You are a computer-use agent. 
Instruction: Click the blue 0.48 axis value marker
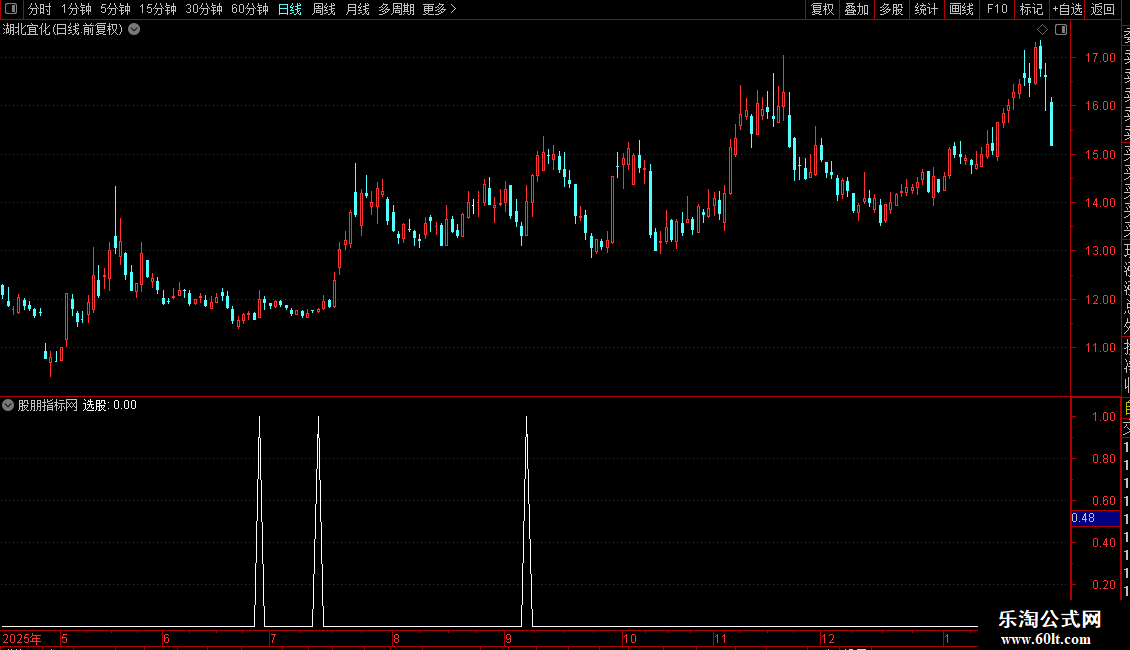coord(1095,518)
